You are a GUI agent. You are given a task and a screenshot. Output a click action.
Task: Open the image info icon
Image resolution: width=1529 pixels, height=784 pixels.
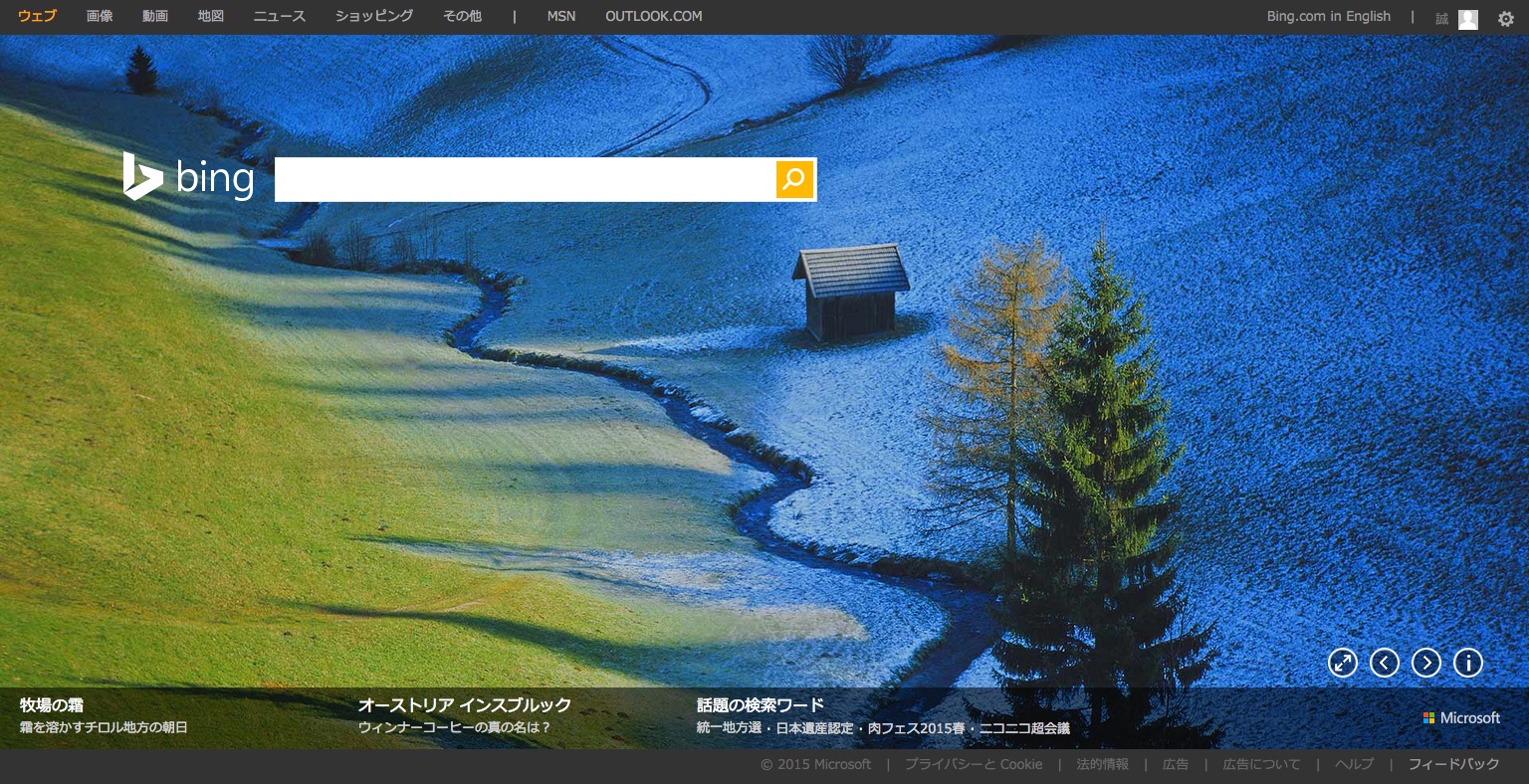pos(1468,663)
